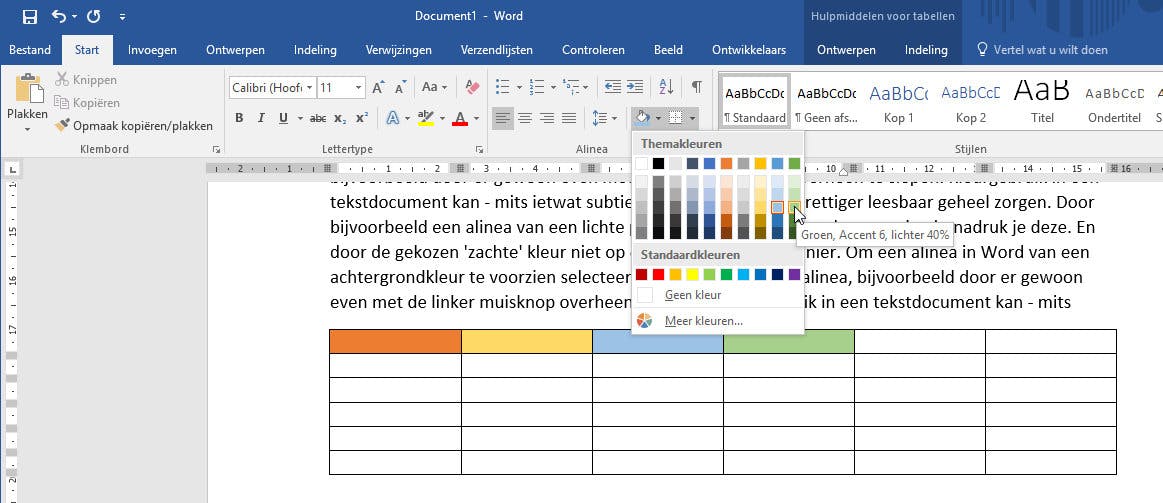The image size is (1163, 503).
Task: Toggle strikethrough abc formatting
Action: pos(317,118)
